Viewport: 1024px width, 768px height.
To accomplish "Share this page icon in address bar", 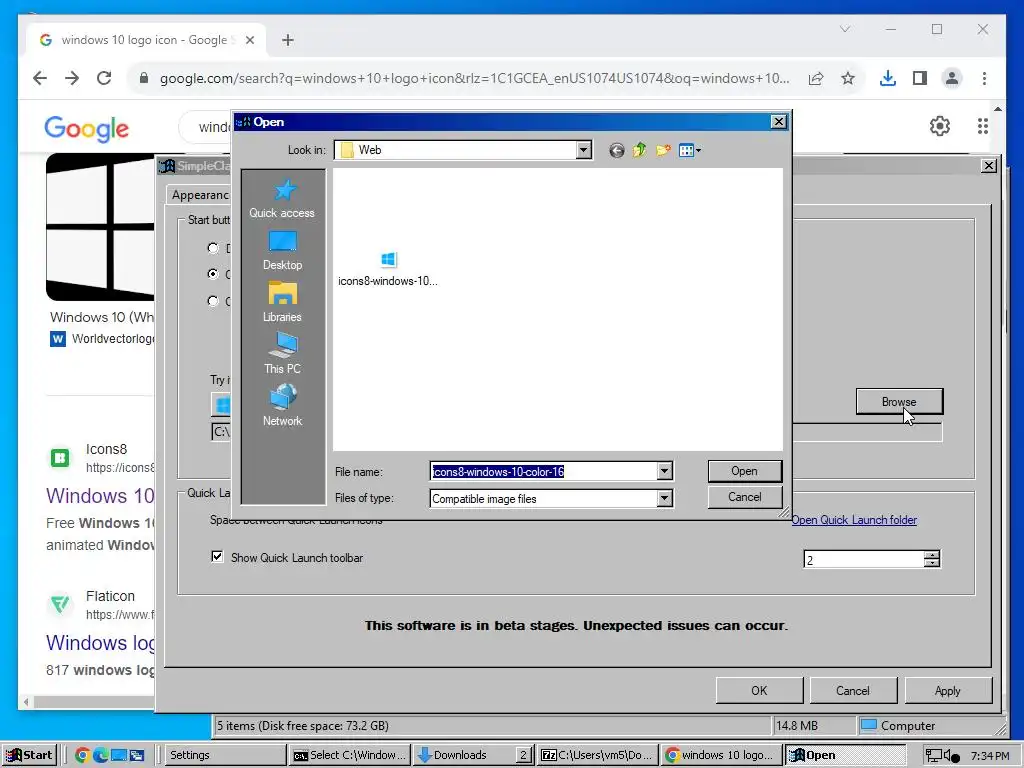I will (x=816, y=78).
